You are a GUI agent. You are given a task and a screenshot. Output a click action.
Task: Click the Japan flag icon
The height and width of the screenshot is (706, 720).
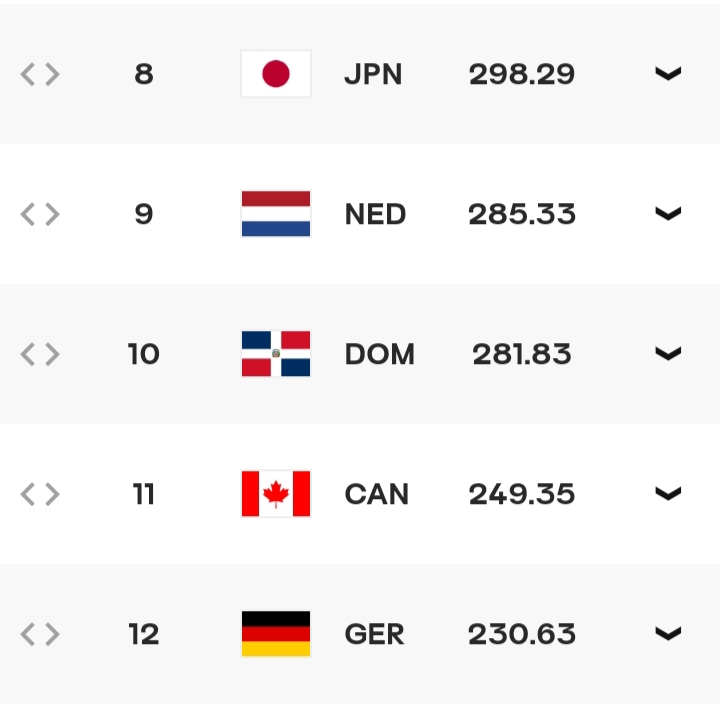pyautogui.click(x=276, y=74)
